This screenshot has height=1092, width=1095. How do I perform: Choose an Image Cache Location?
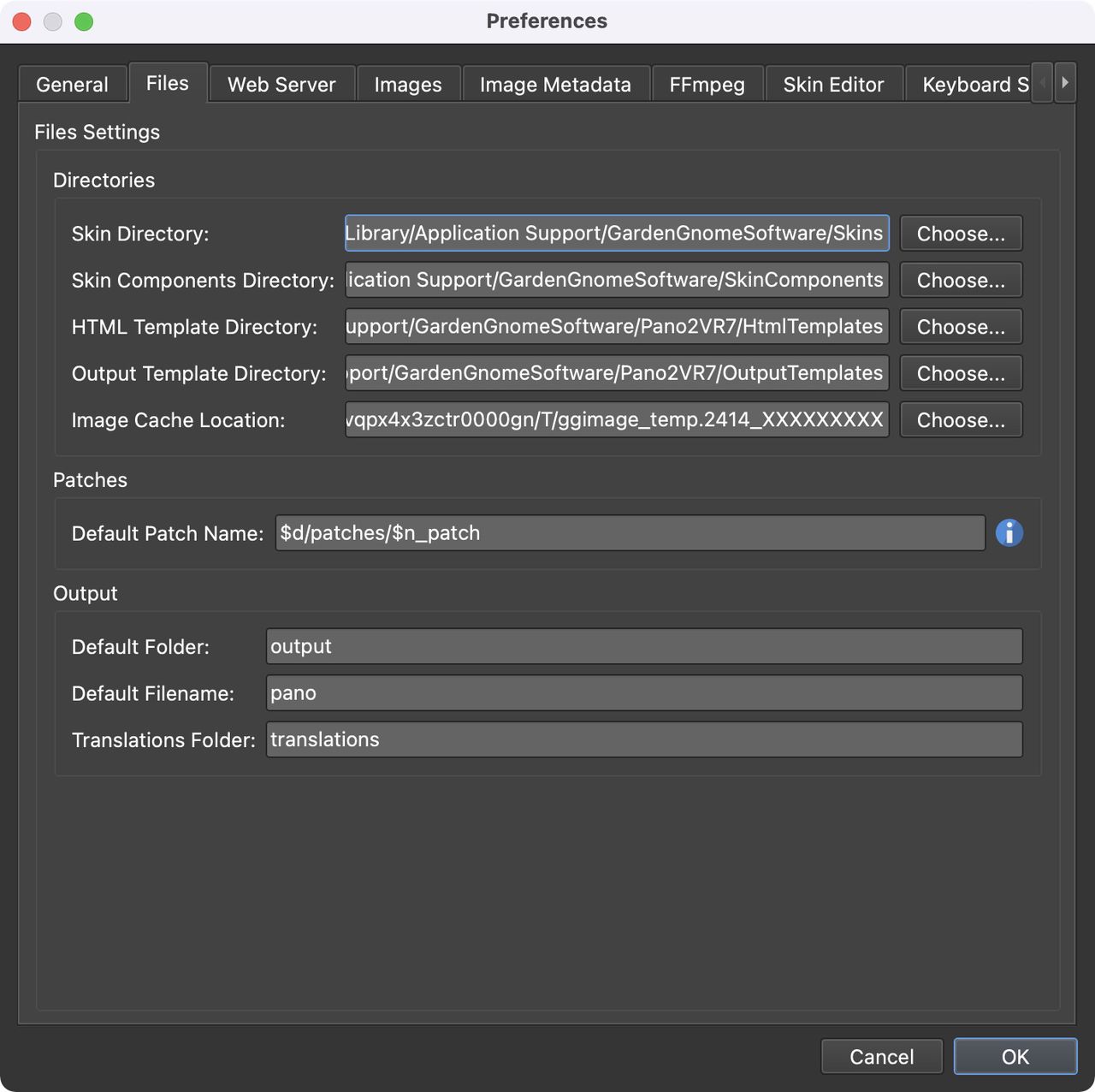(x=961, y=419)
